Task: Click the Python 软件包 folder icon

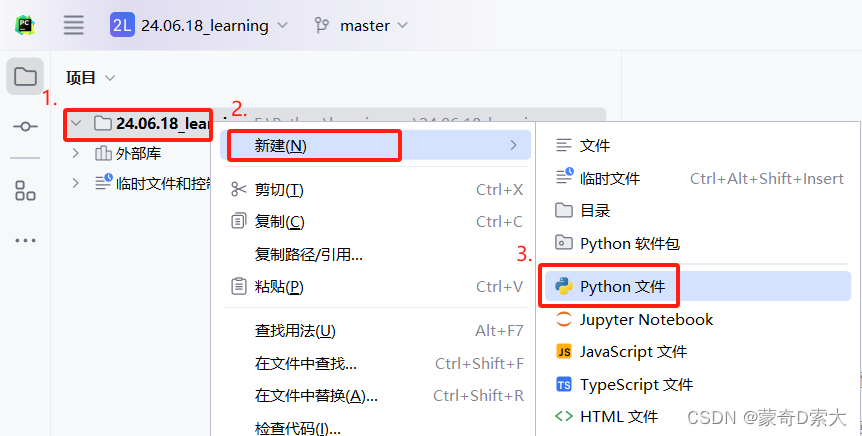Action: pos(564,242)
